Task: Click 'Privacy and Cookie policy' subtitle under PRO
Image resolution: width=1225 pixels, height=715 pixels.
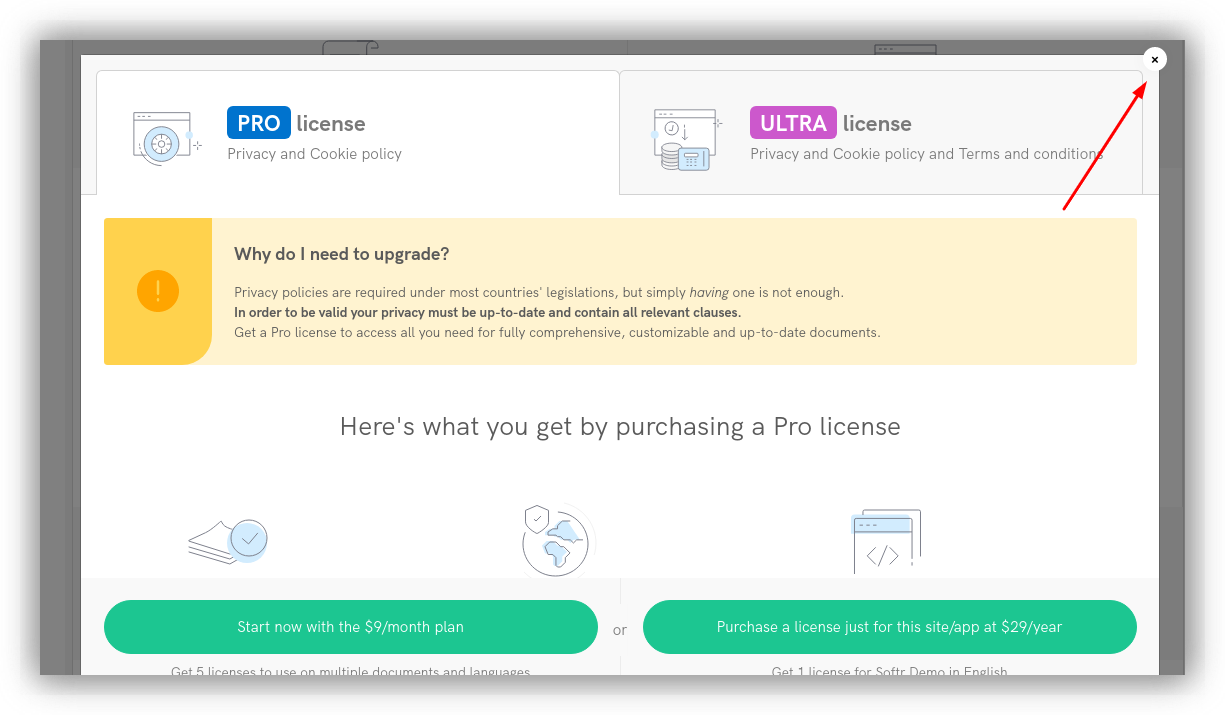Action: click(x=315, y=154)
